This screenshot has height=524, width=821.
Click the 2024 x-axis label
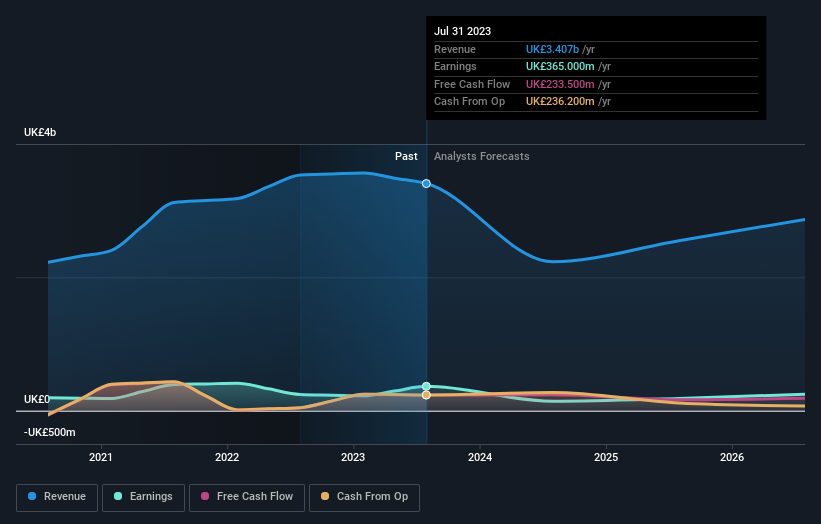[480, 458]
